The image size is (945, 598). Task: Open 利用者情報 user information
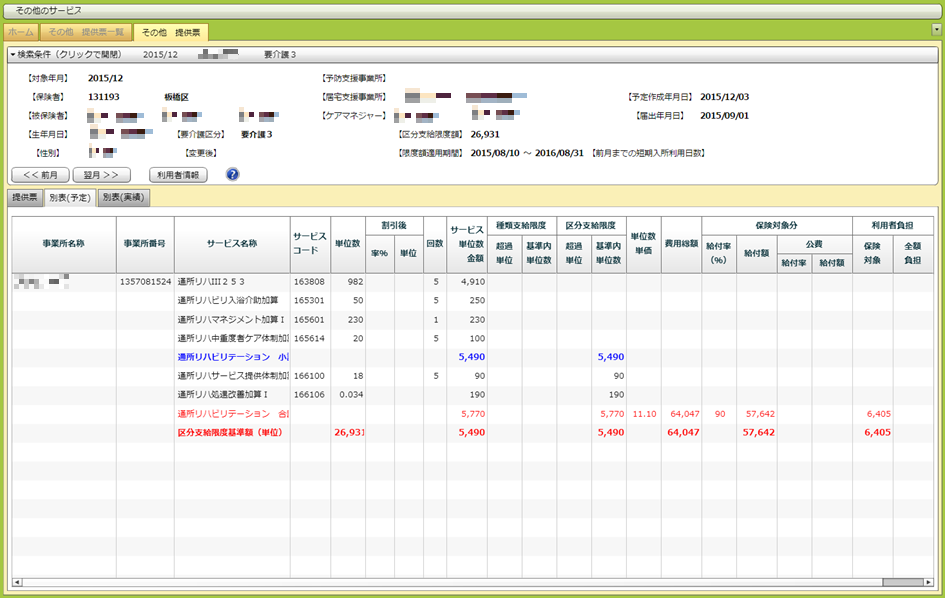pyautogui.click(x=179, y=174)
